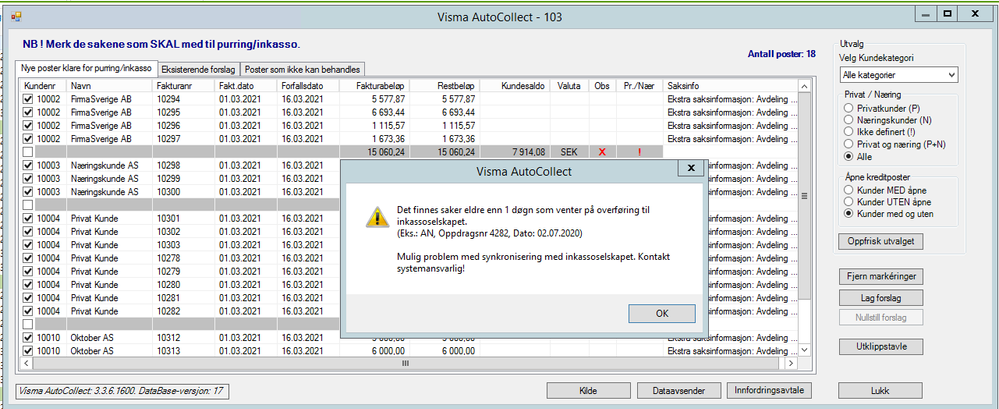
Task: Click the horizontal scrollbar left arrow
Action: point(27,363)
